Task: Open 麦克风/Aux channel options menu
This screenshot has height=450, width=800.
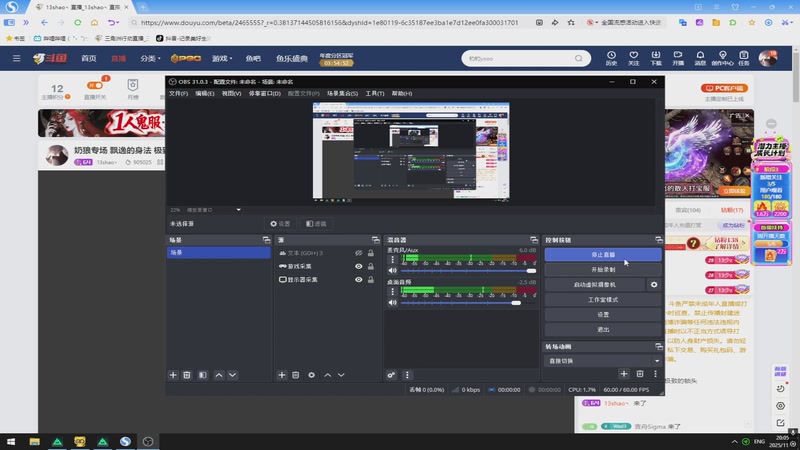Action: pos(392,260)
